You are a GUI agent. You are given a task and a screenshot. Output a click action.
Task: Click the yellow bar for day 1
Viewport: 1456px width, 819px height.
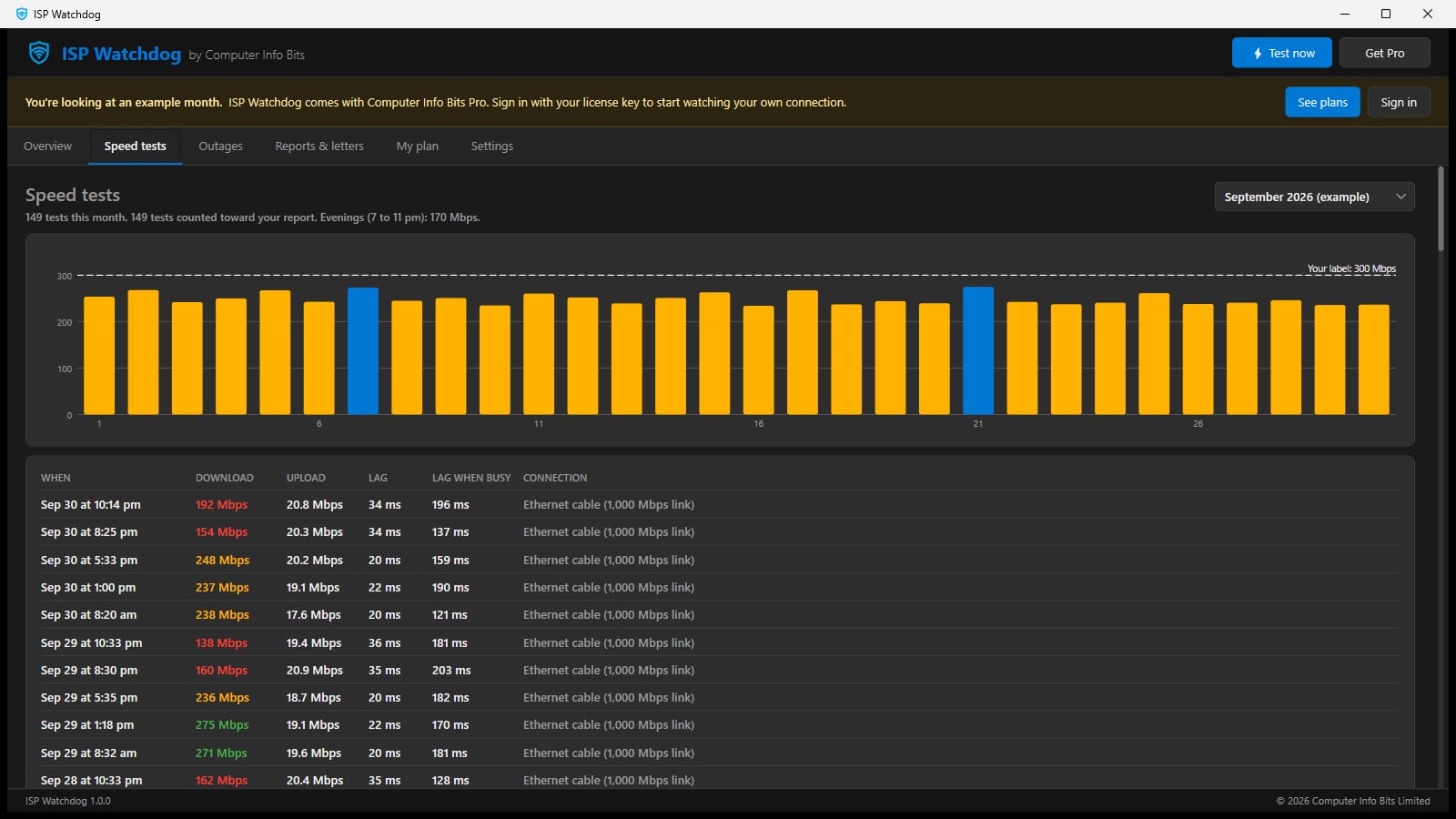pyautogui.click(x=99, y=356)
